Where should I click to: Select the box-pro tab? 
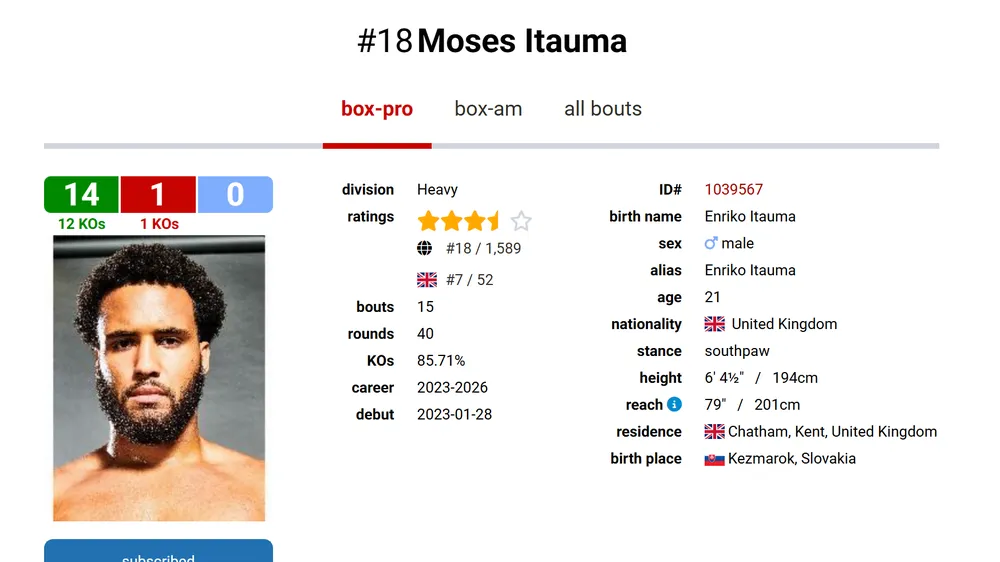pos(377,109)
